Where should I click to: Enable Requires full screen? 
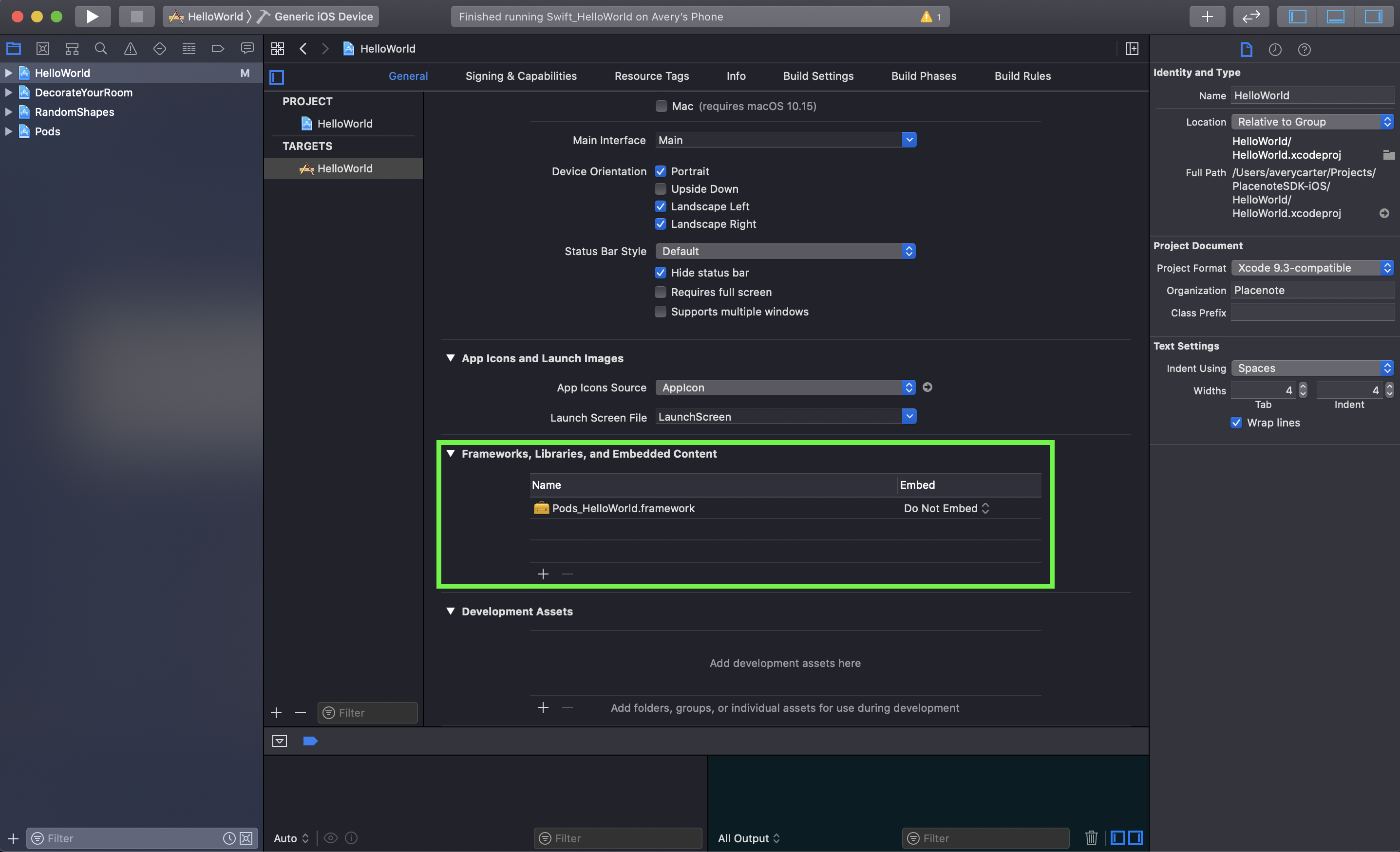click(x=660, y=292)
